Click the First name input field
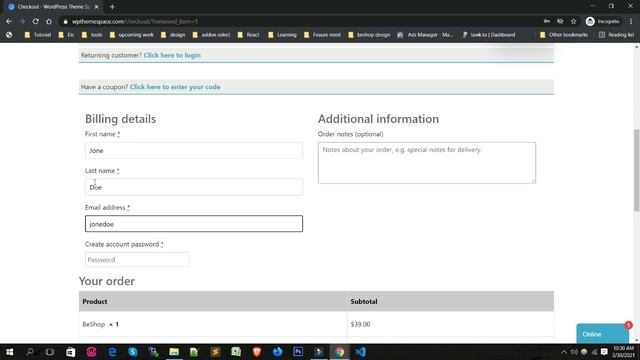Screen dimensions: 640x360 pyautogui.click(x=194, y=151)
